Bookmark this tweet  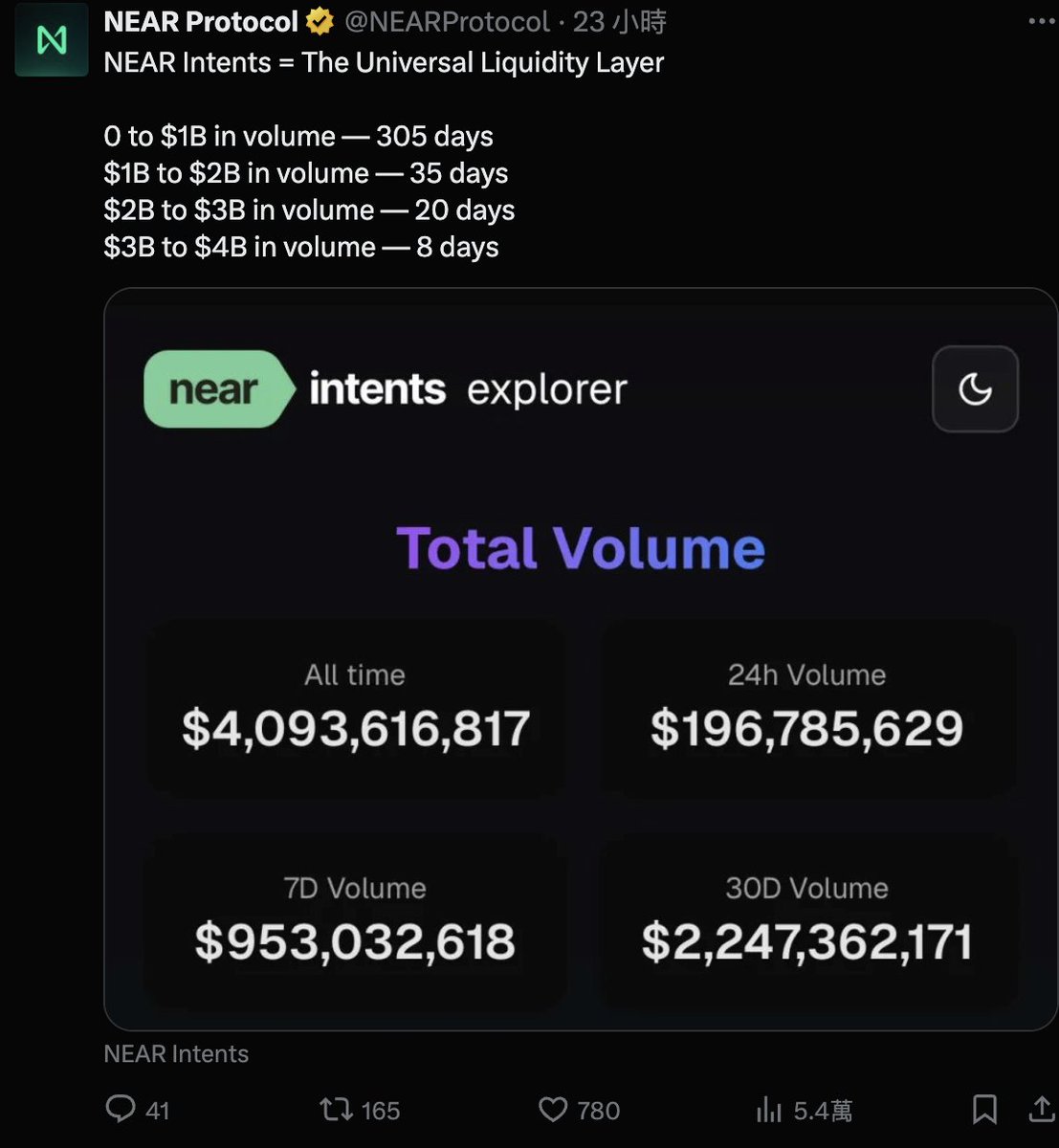point(984,1109)
